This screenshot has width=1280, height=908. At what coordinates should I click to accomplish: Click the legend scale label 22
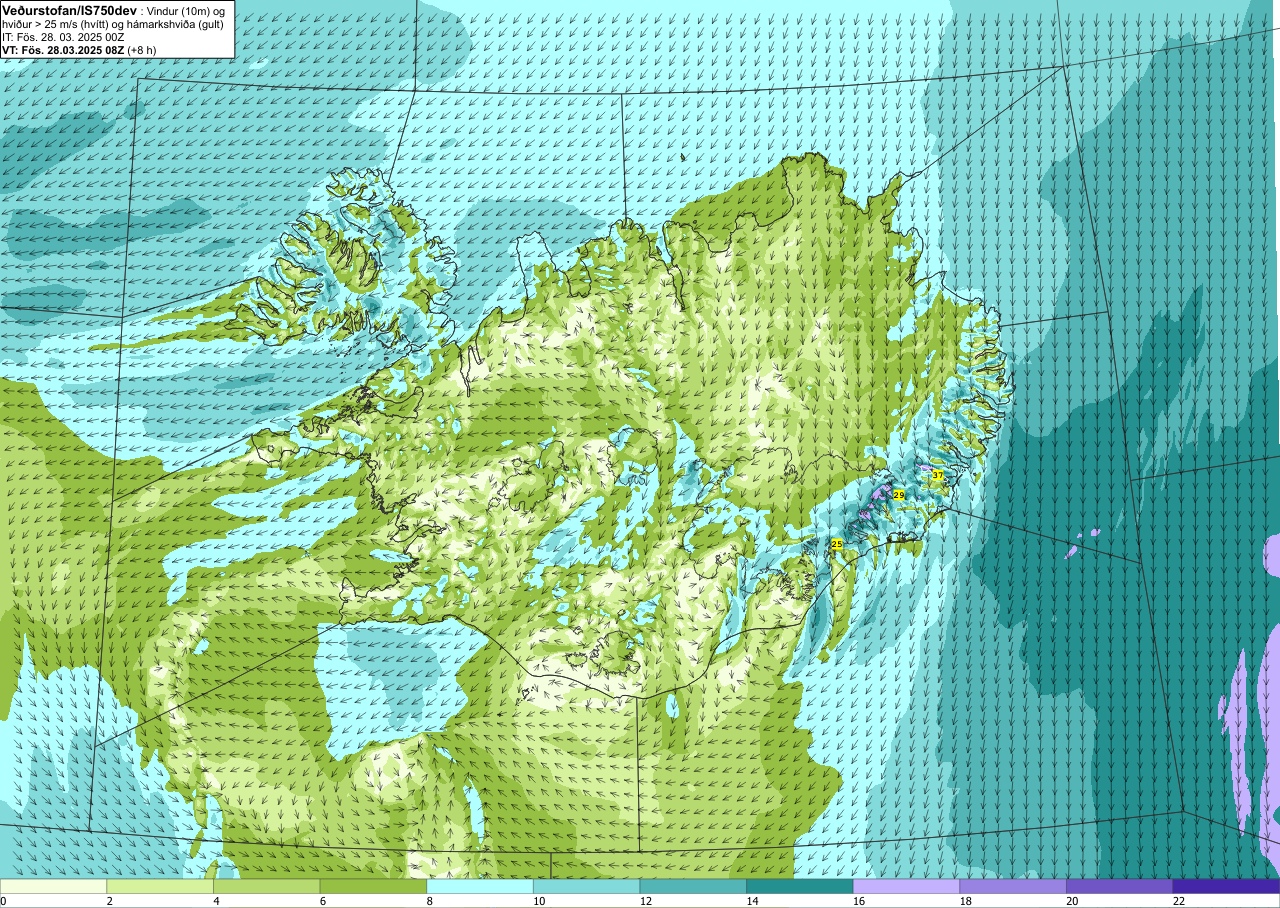point(1178,901)
